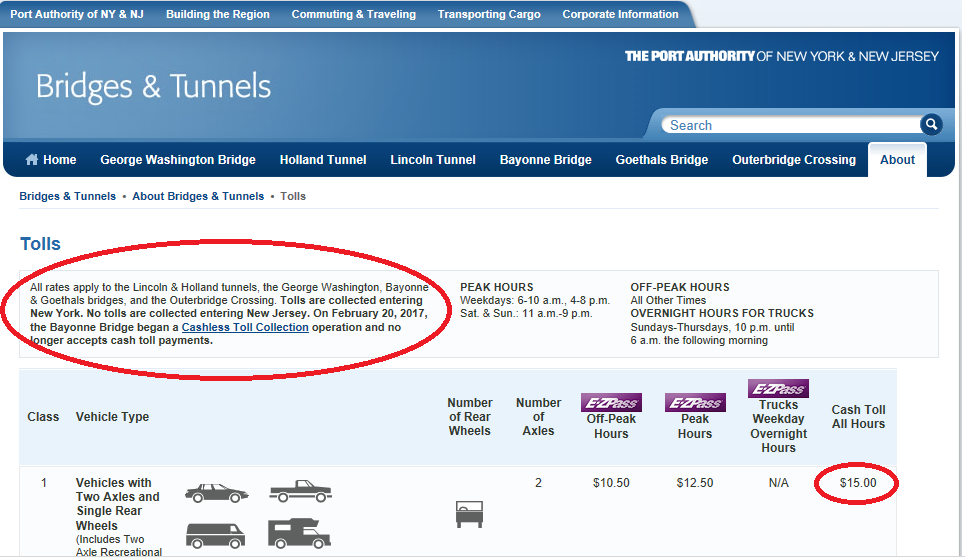Click the OFF-PEAK HOURS heading text

click(x=679, y=287)
